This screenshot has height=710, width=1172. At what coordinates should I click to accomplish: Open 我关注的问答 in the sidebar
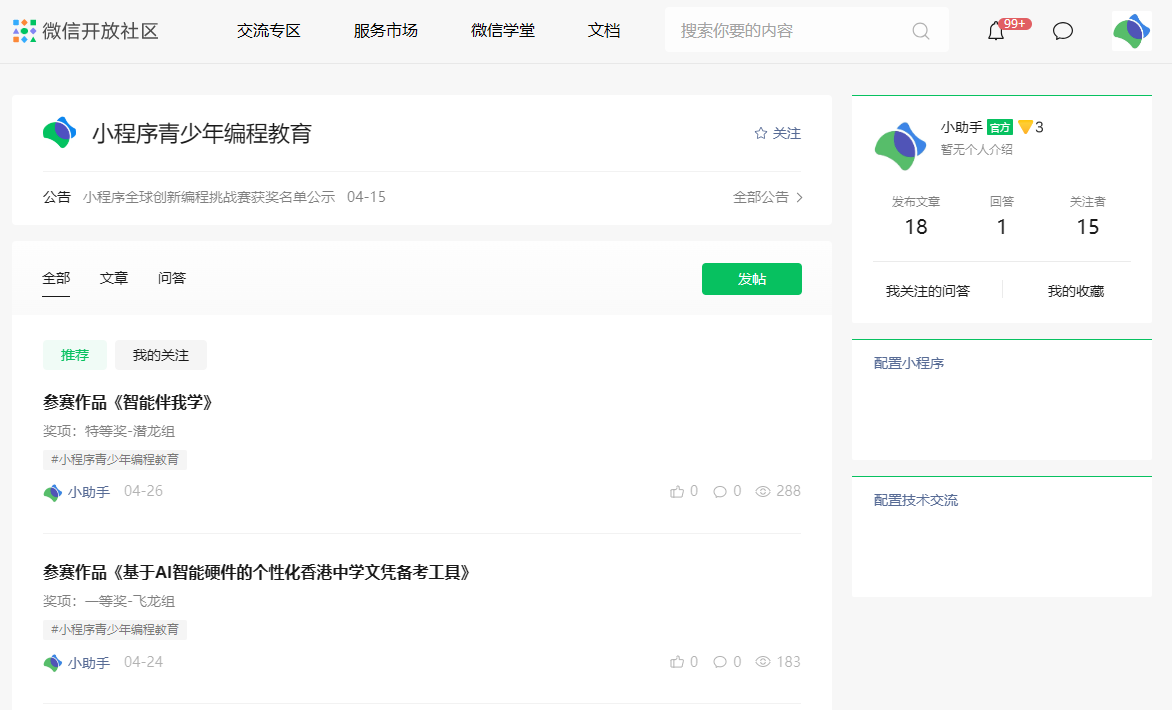pyautogui.click(x=928, y=291)
